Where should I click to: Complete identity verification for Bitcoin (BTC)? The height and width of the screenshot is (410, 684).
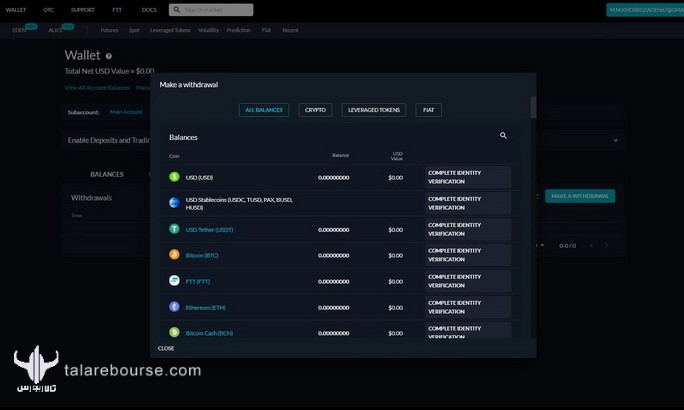(x=468, y=255)
